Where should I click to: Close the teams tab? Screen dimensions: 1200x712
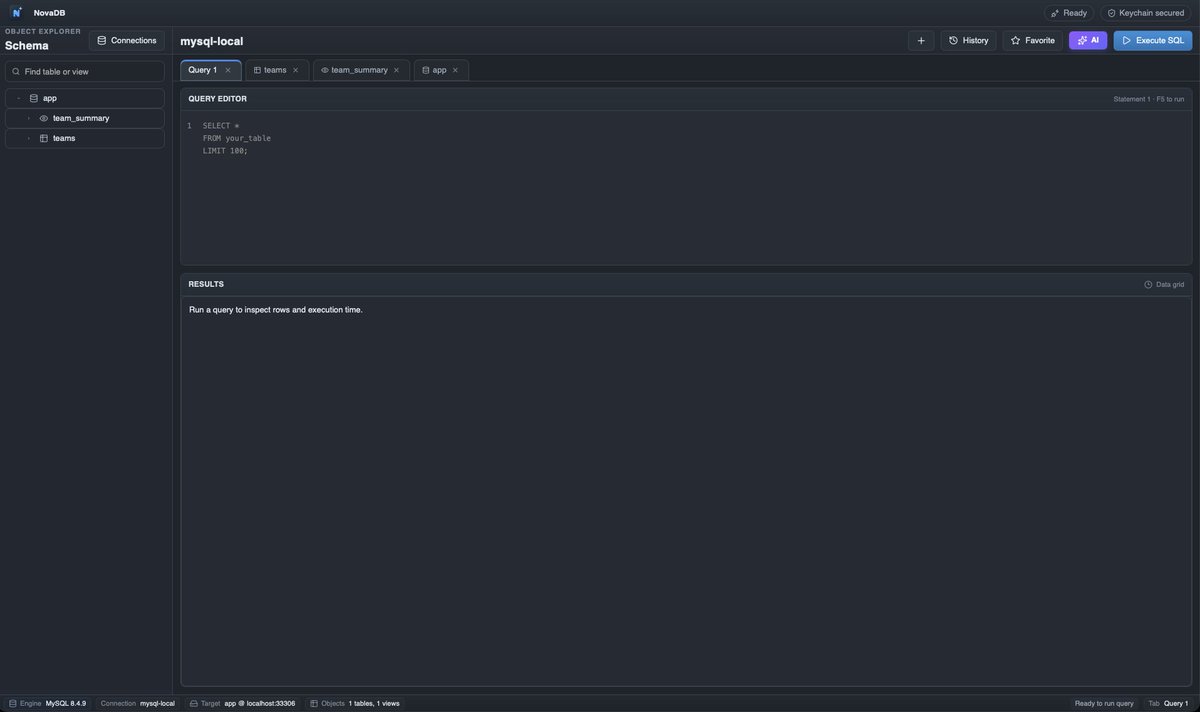(x=296, y=70)
